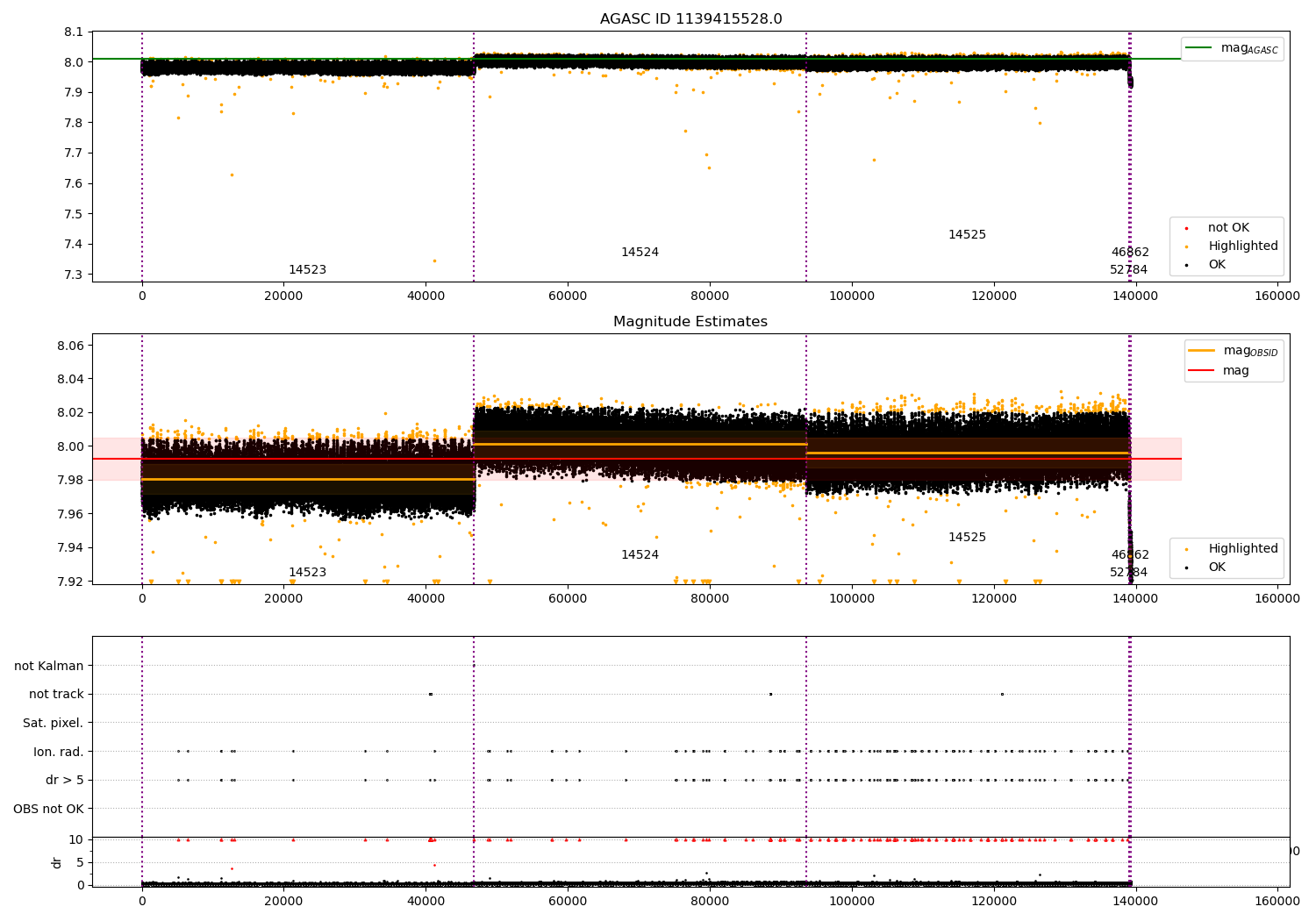The width and height of the screenshot is (1316, 921).
Task: Click the 100000 x-tick of Magnitude Estimates panel
Action: coord(852,599)
